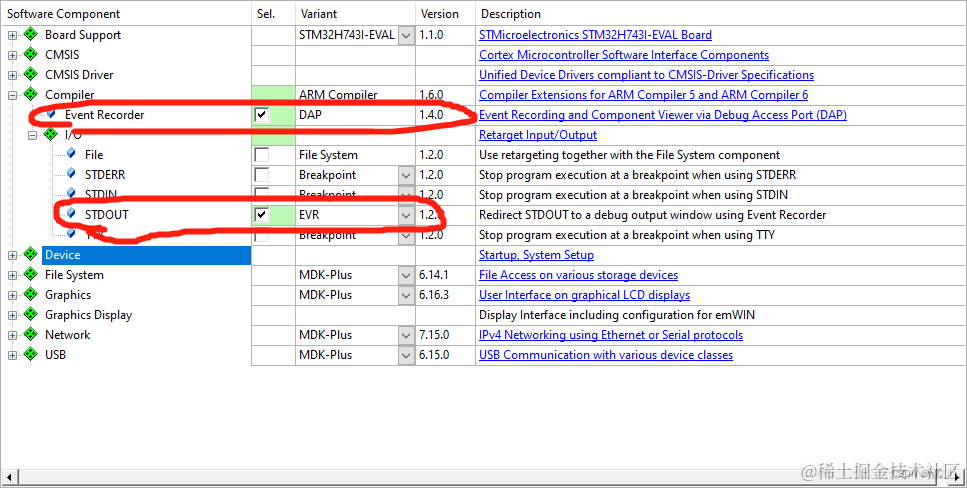This screenshot has width=967, height=488.
Task: Open the STDERR Breakpoint variant dropdown
Action: (406, 175)
